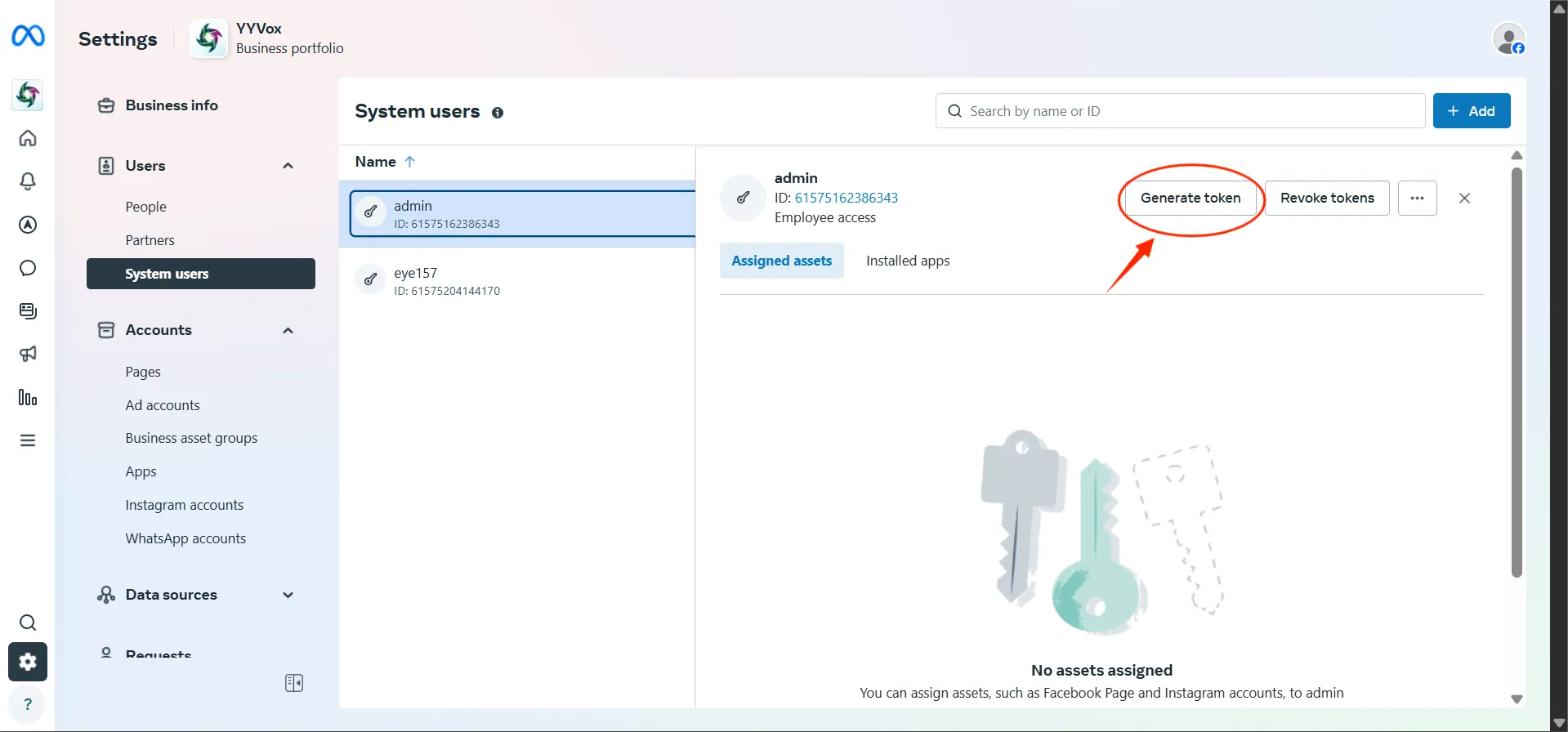The image size is (1568, 732).
Task: Open Inbox chat bubble icon
Action: coord(28,268)
